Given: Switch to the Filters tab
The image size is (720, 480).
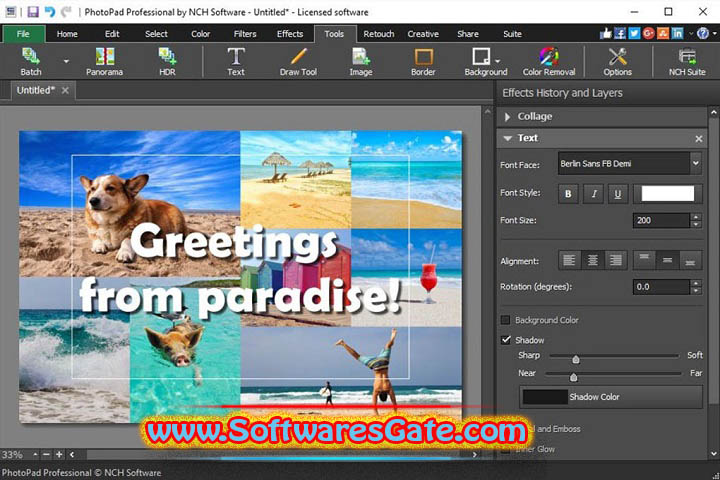Looking at the screenshot, I should pyautogui.click(x=245, y=34).
